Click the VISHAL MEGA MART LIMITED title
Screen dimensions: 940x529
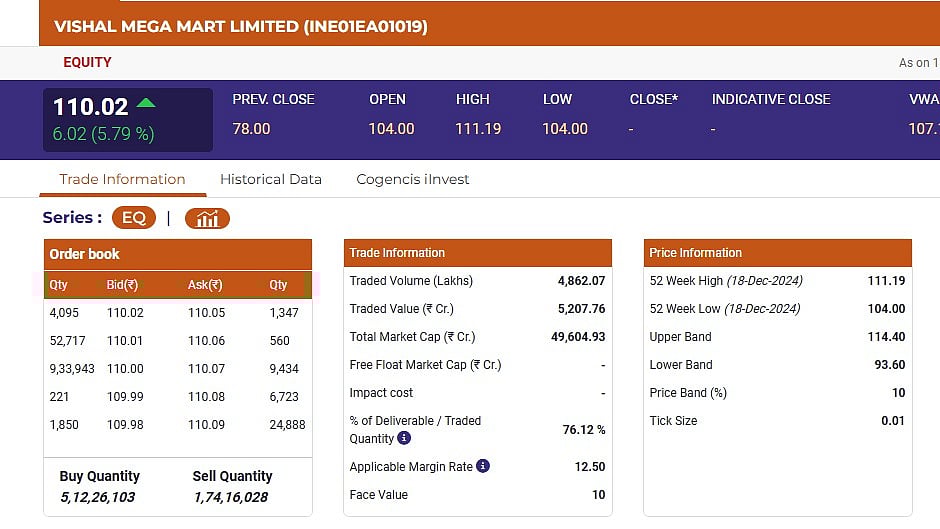coord(240,26)
